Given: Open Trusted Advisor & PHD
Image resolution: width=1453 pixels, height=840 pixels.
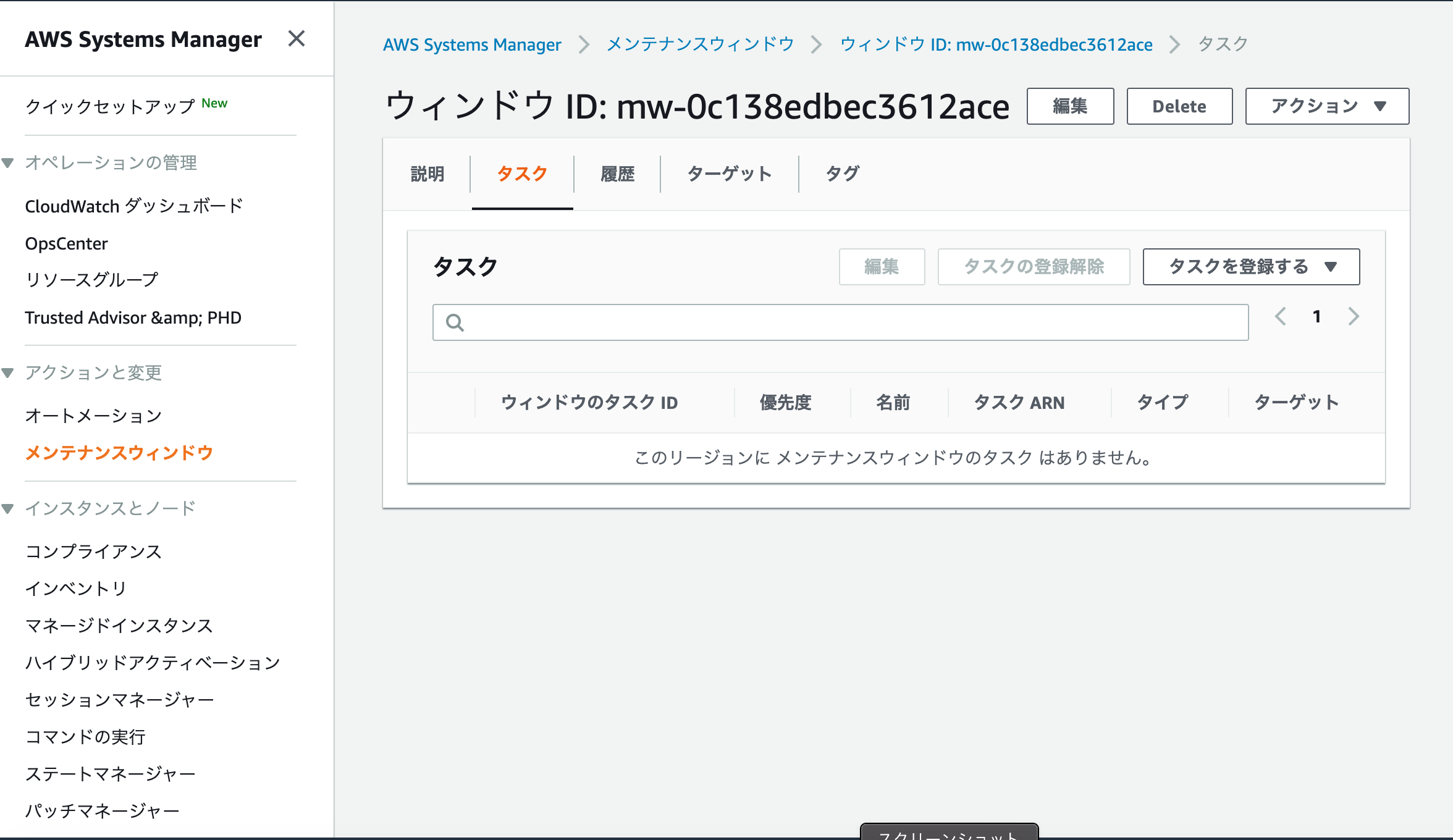Looking at the screenshot, I should [133, 317].
